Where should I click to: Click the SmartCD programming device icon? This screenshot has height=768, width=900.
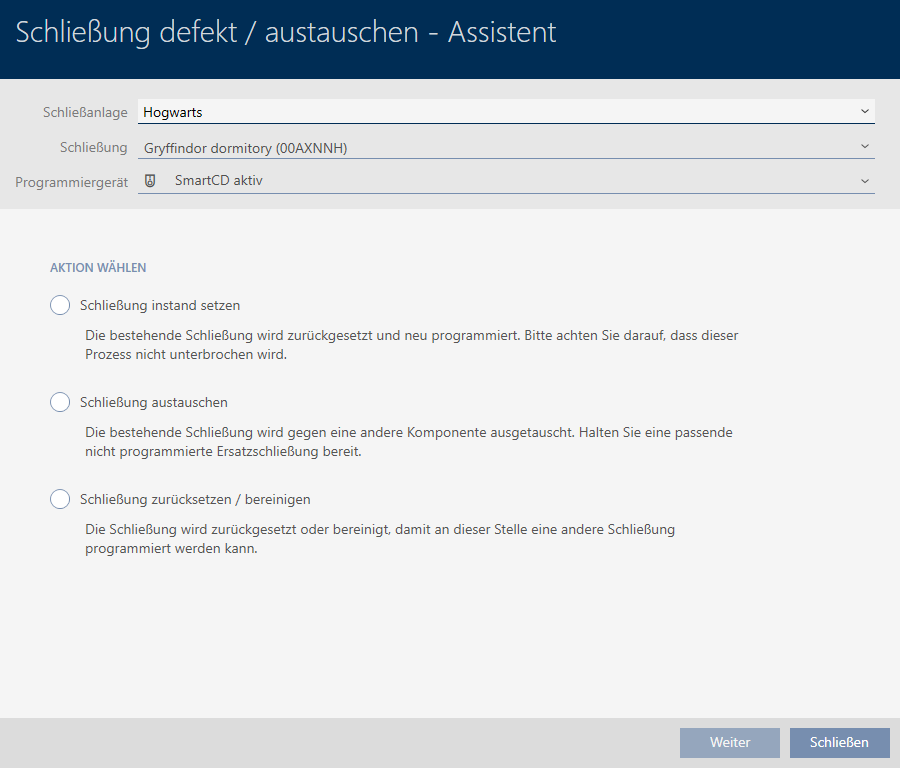[151, 181]
